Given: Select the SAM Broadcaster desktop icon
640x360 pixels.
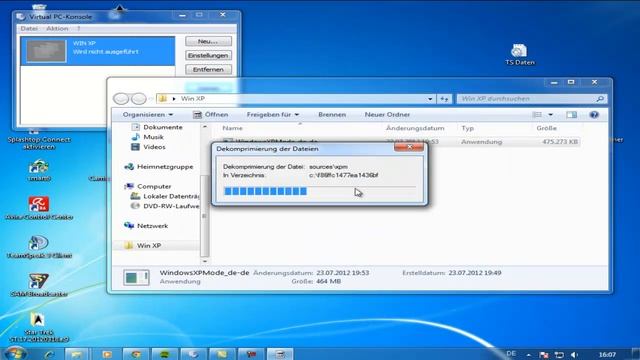Looking at the screenshot, I should coord(39,285).
